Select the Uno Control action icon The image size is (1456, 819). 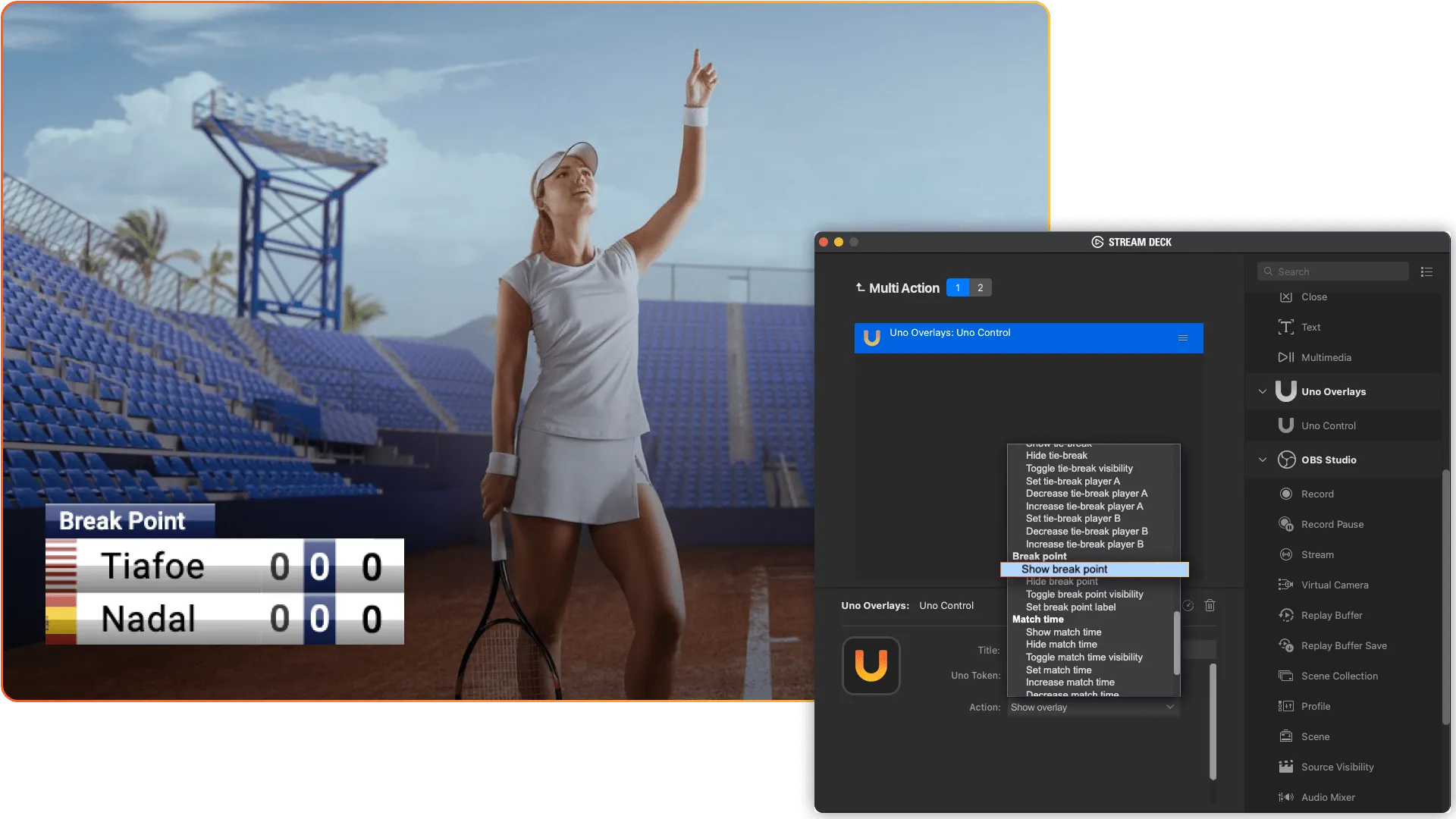coord(1285,425)
